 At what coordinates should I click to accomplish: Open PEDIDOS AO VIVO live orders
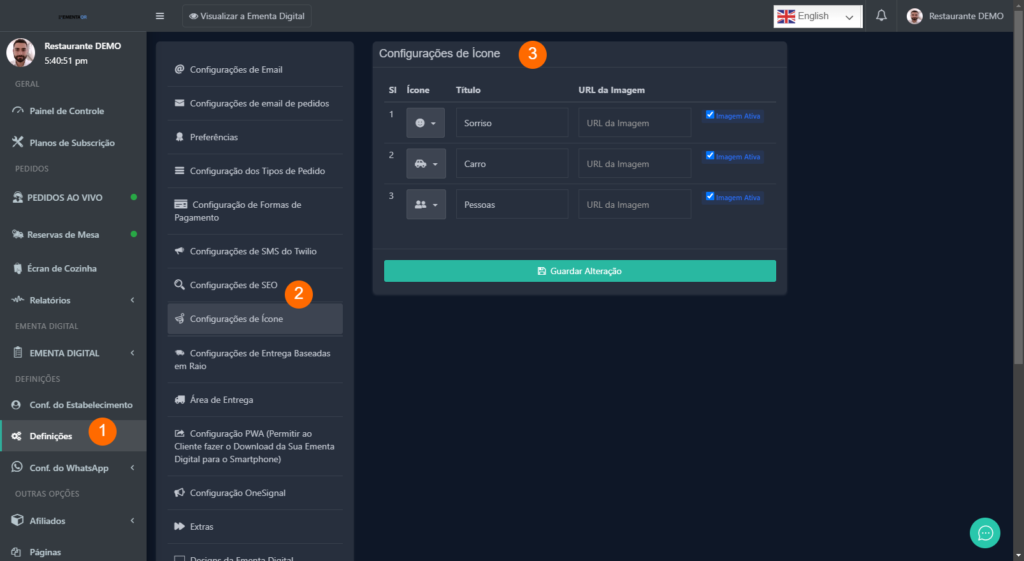[x=64, y=198]
